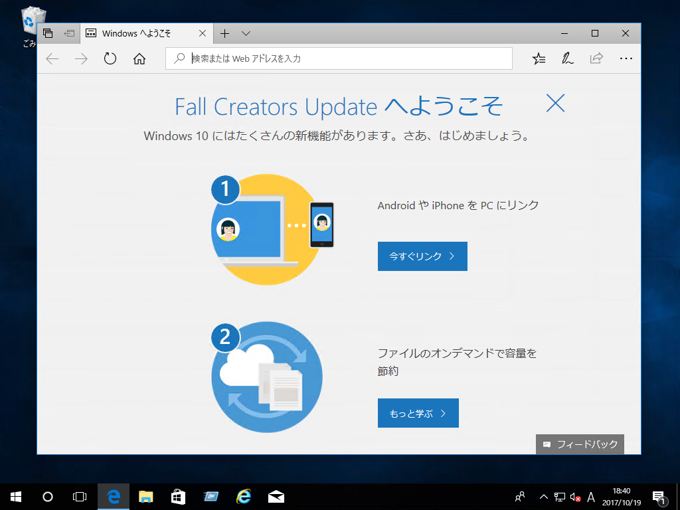Open a new tab with plus
Image resolution: width=680 pixels, height=510 pixels.
point(224,33)
